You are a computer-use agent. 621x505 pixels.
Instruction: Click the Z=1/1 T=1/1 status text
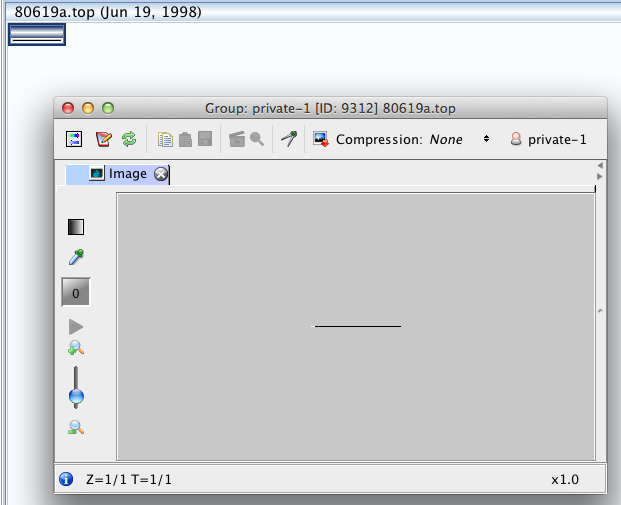click(129, 480)
